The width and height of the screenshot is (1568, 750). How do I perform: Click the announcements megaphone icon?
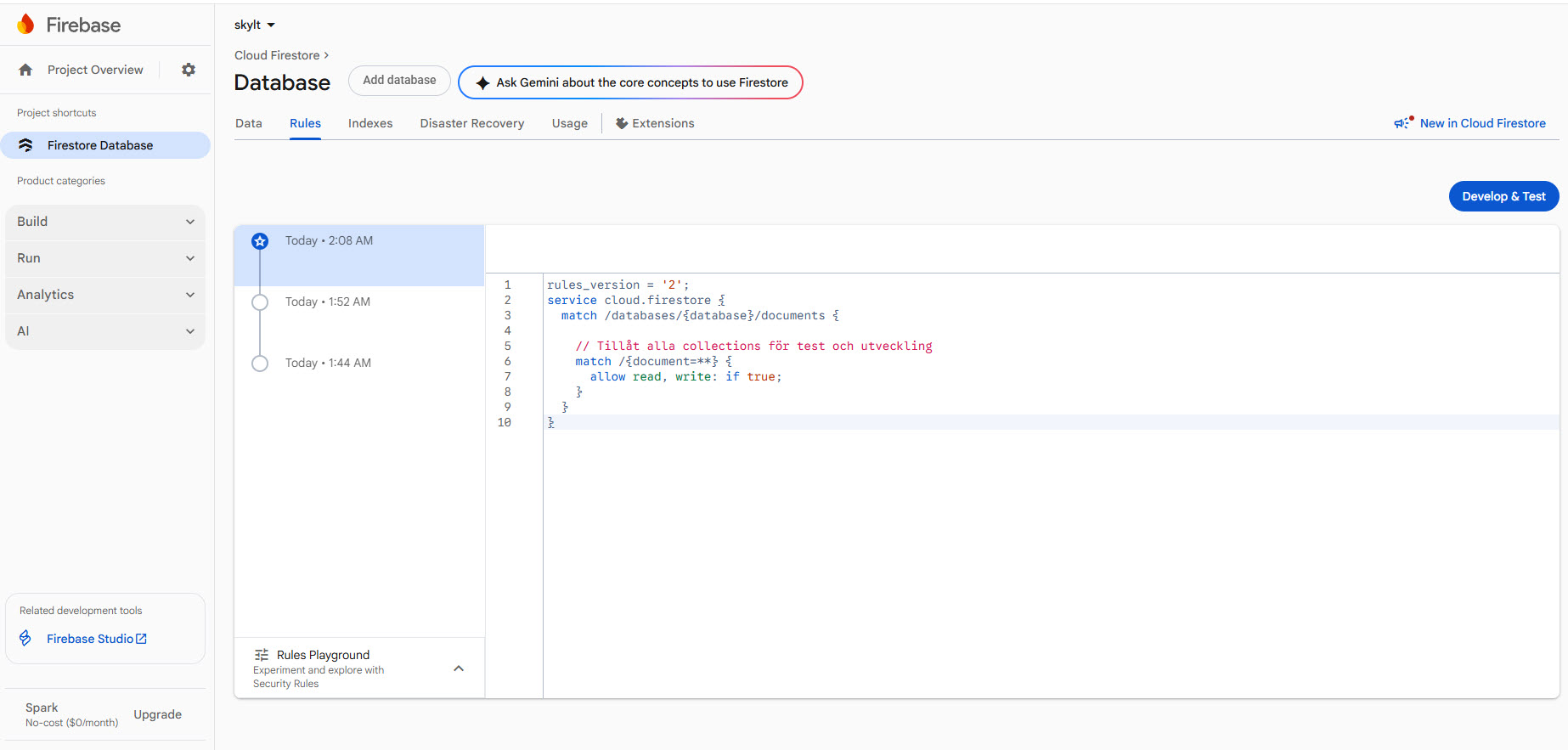(1403, 123)
